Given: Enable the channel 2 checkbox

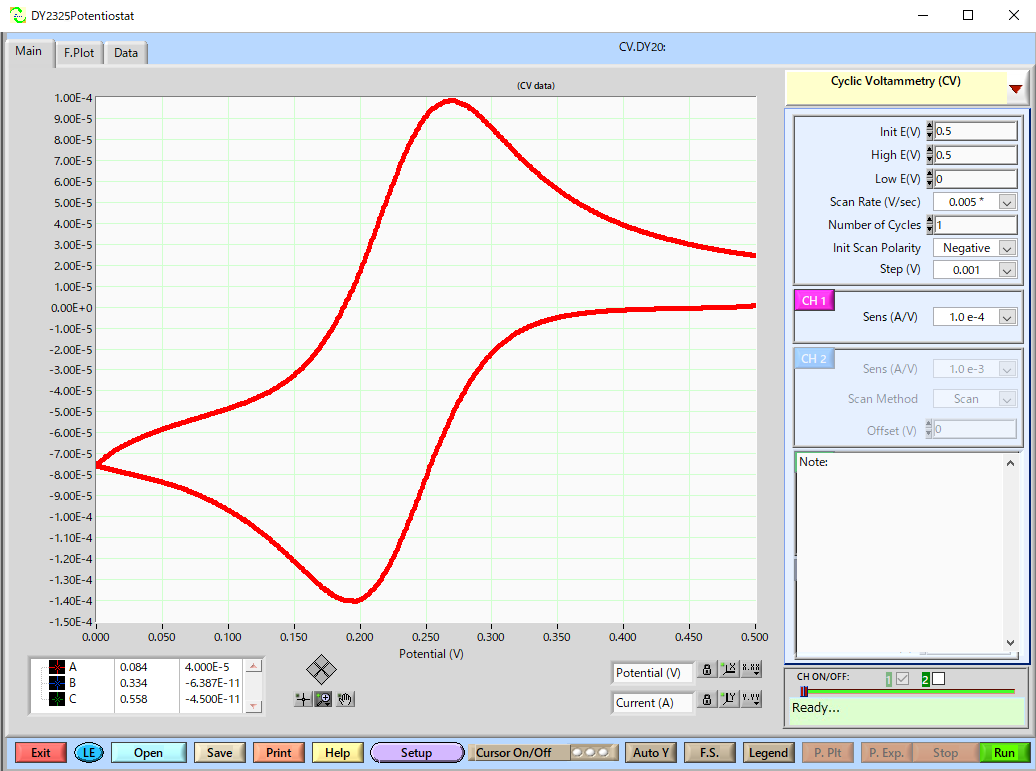Looking at the screenshot, I should pyautogui.click(x=938, y=679).
